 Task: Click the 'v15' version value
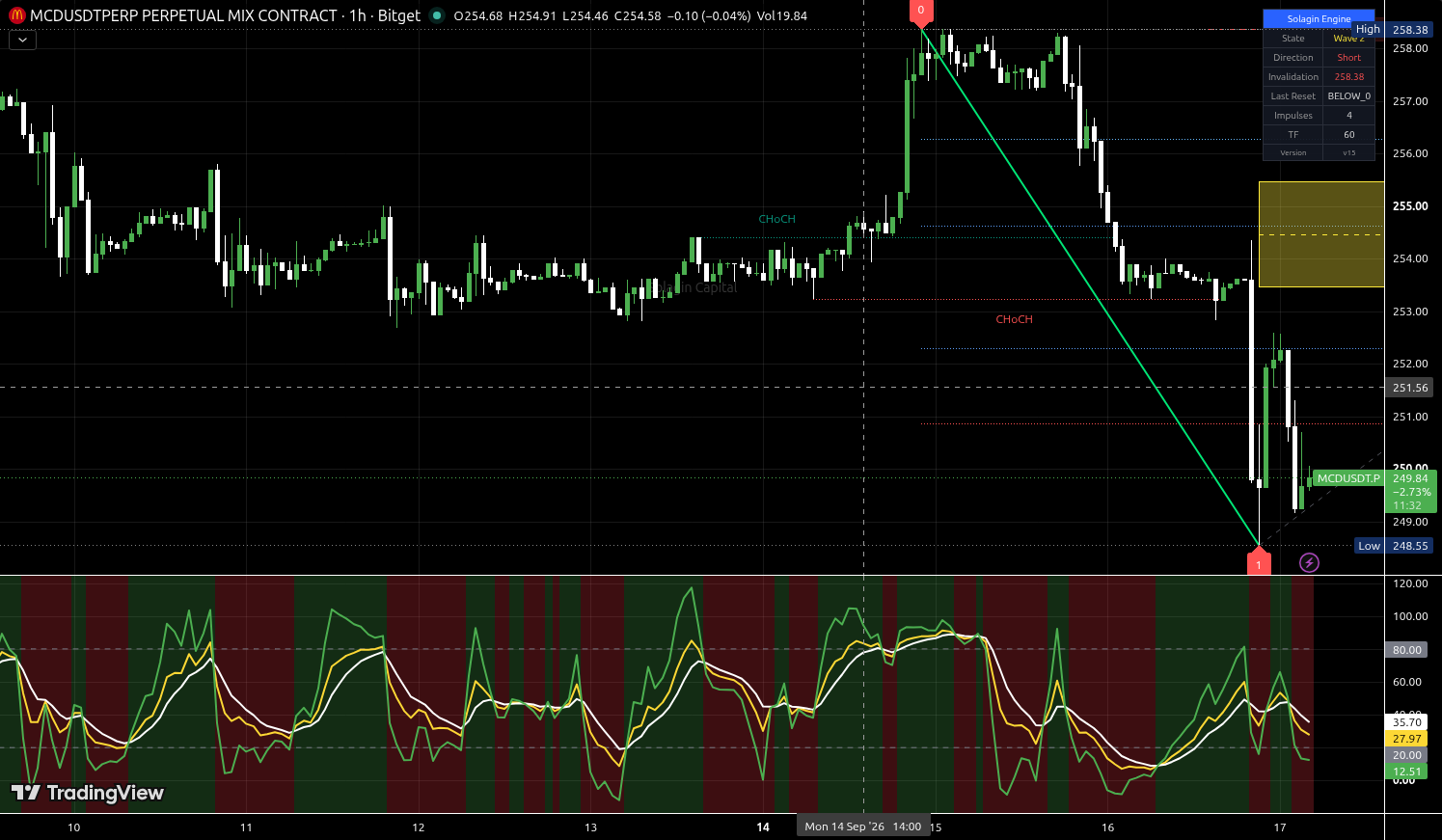1348,152
